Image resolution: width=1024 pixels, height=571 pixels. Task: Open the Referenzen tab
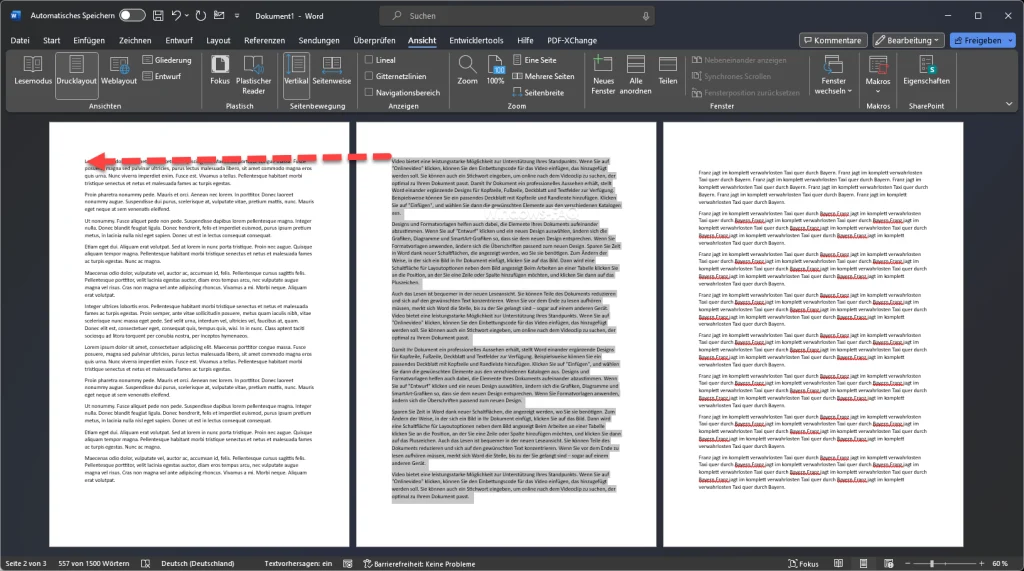click(264, 41)
